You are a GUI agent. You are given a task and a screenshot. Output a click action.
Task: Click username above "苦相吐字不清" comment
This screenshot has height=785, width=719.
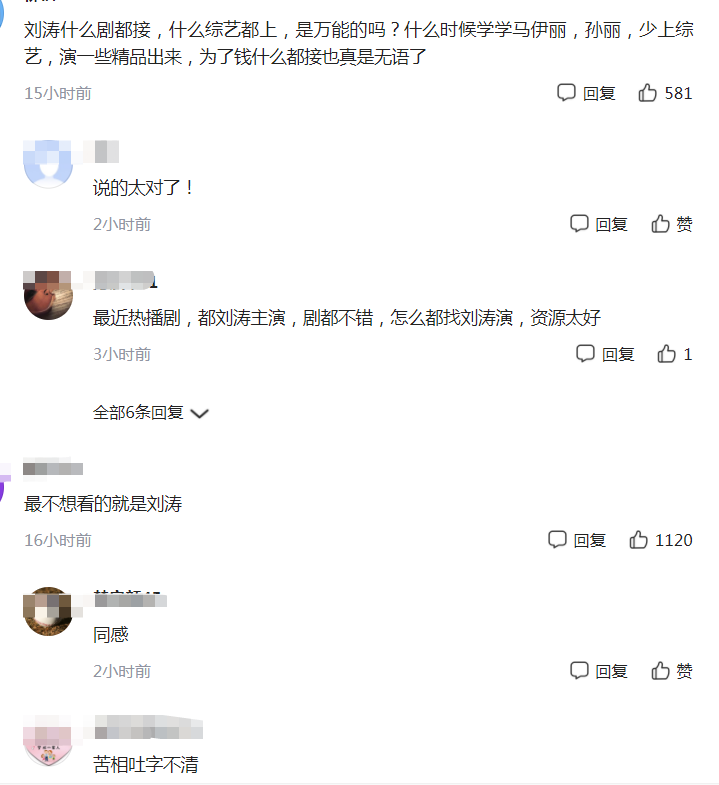coord(149,727)
